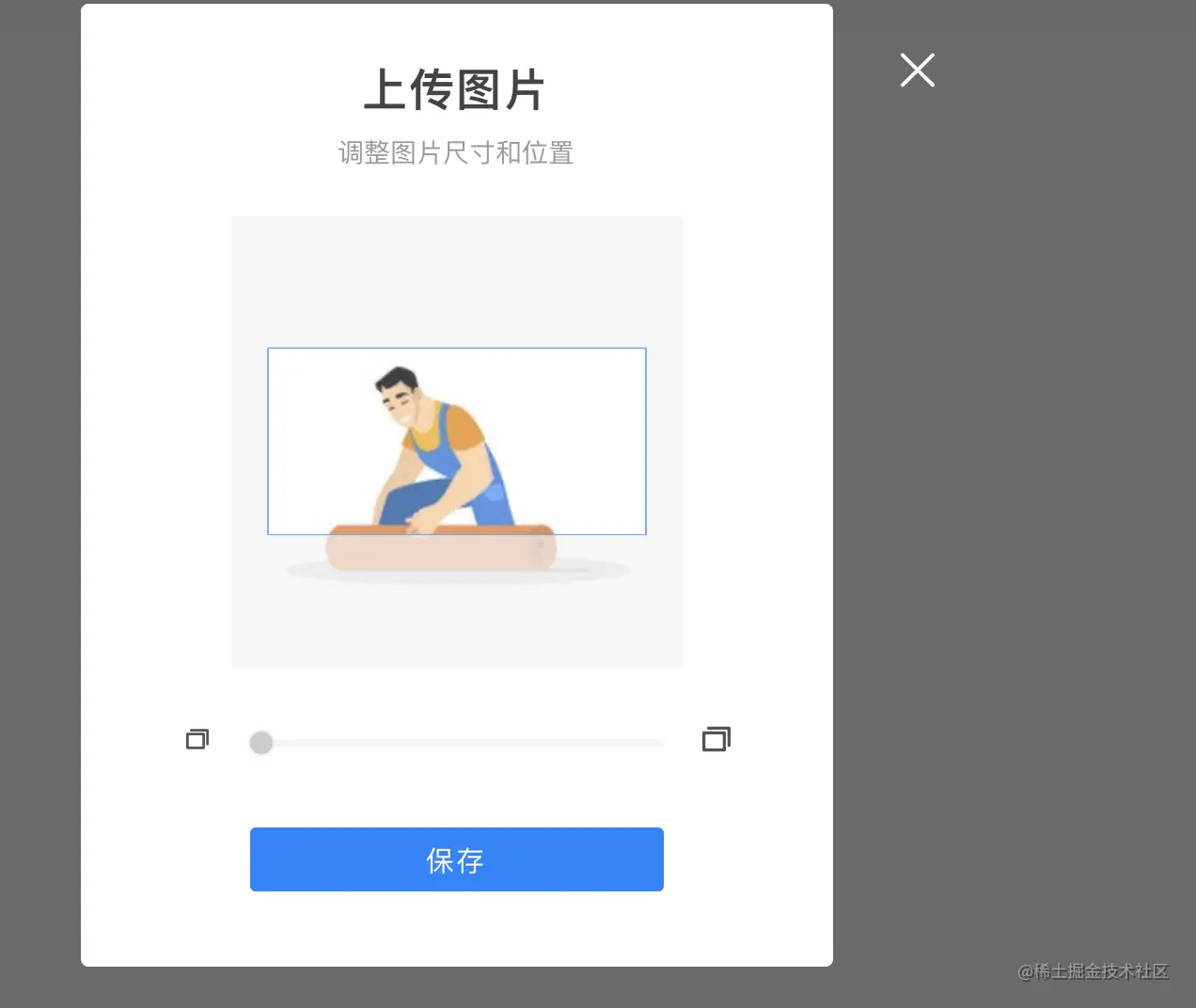Click the small zoom-out squares icon

[197, 739]
